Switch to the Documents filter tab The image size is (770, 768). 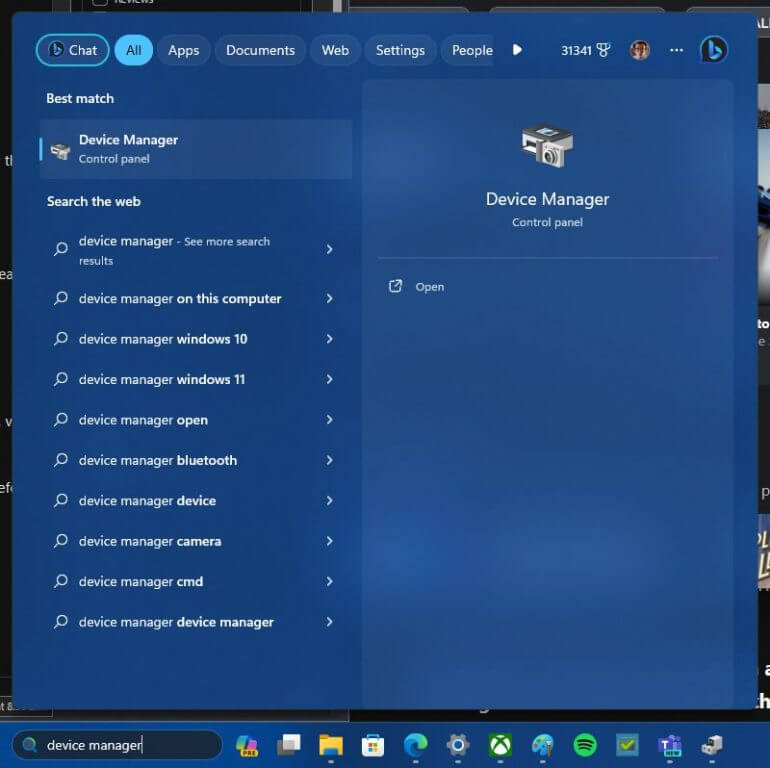pos(260,50)
